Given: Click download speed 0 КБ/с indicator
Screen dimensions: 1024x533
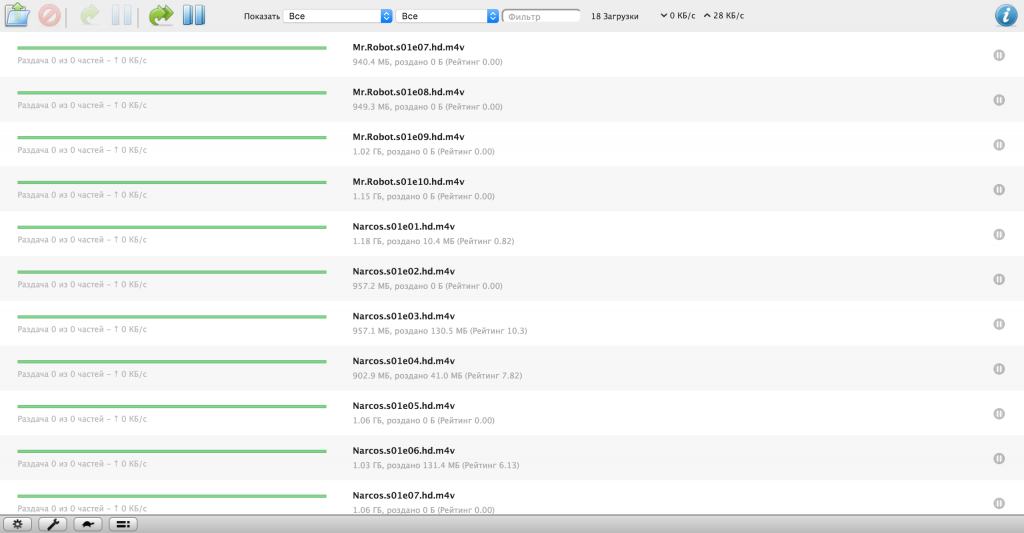Looking at the screenshot, I should [x=678, y=16].
